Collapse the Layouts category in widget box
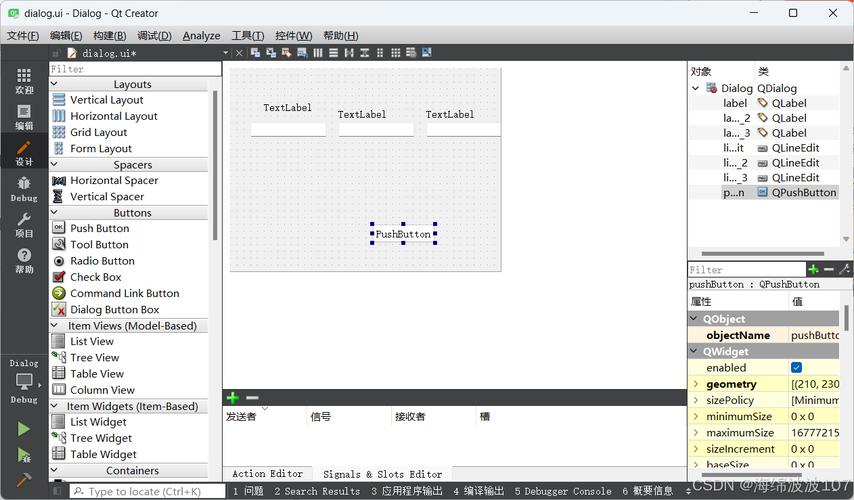The height and width of the screenshot is (500, 854). [x=55, y=84]
